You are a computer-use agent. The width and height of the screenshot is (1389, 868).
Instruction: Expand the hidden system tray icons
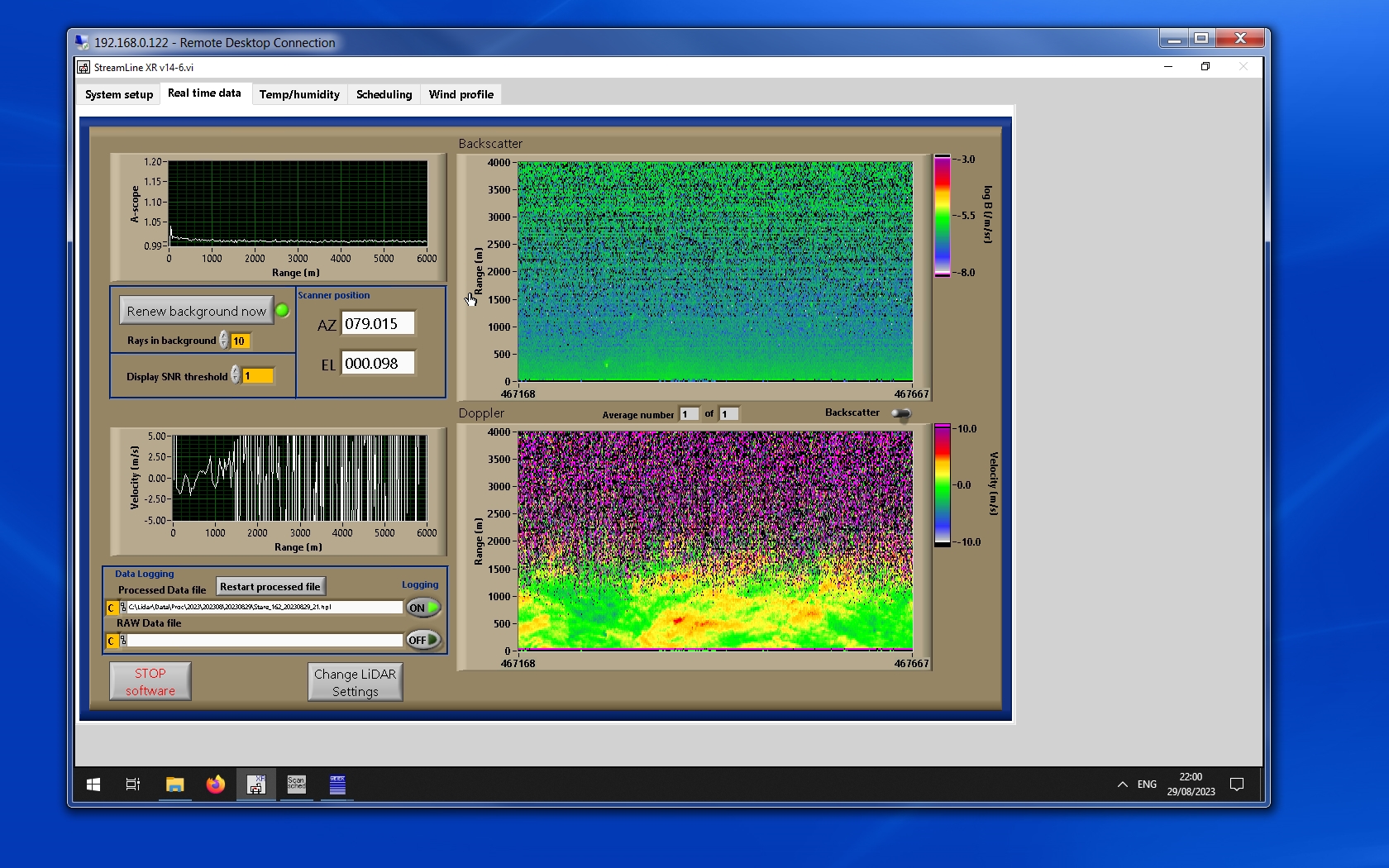pyautogui.click(x=1122, y=784)
